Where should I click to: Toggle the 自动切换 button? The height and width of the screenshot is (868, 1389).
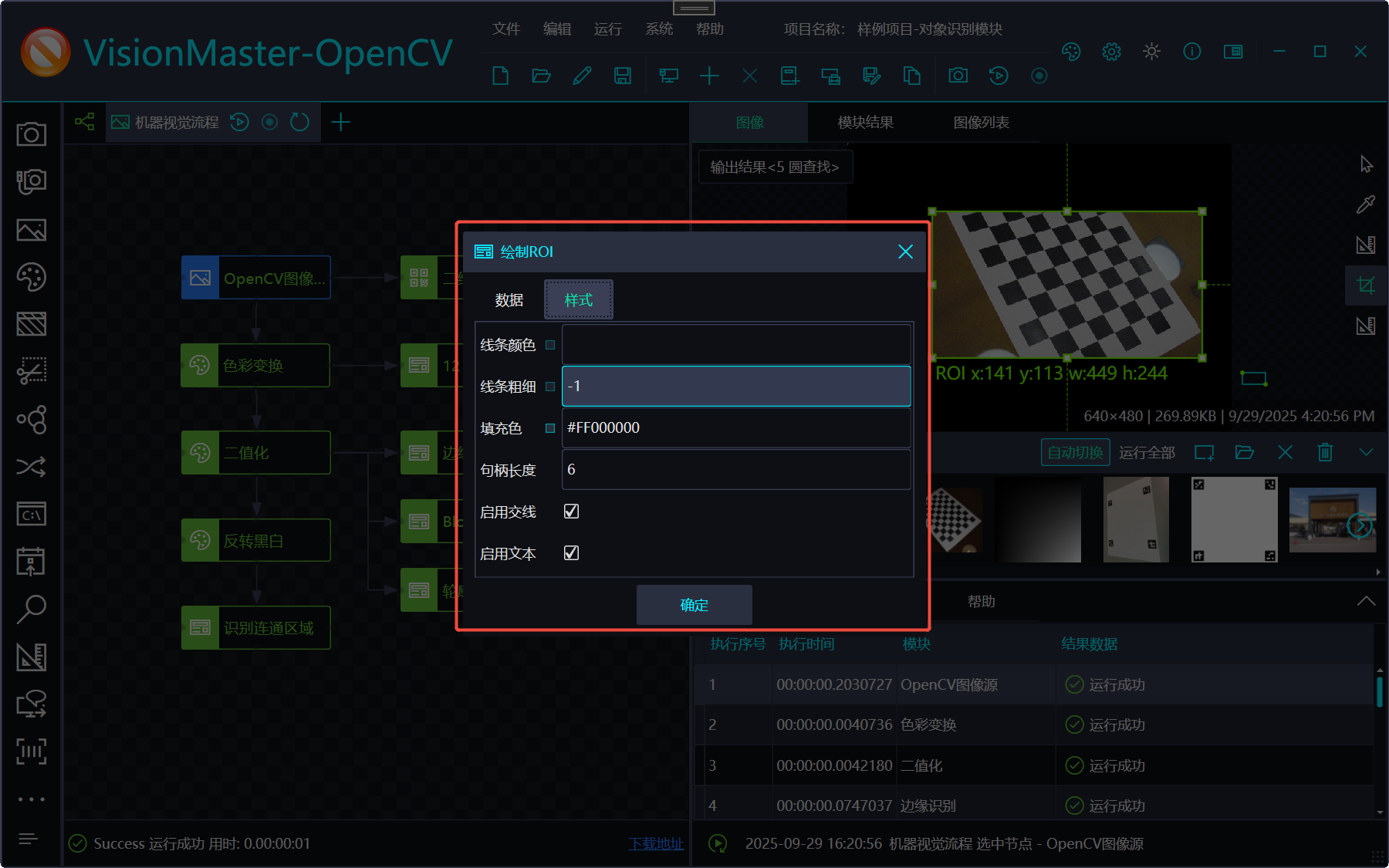[x=1075, y=452]
